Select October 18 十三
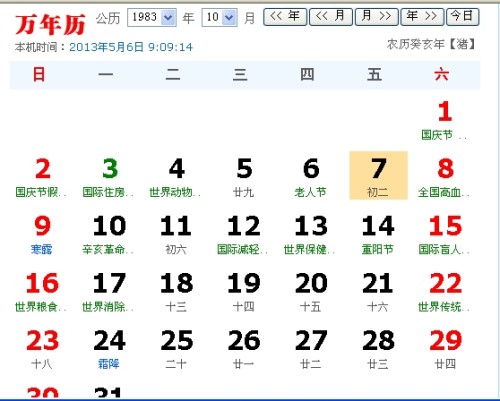Viewport: 500px width, 401px height. point(177,293)
